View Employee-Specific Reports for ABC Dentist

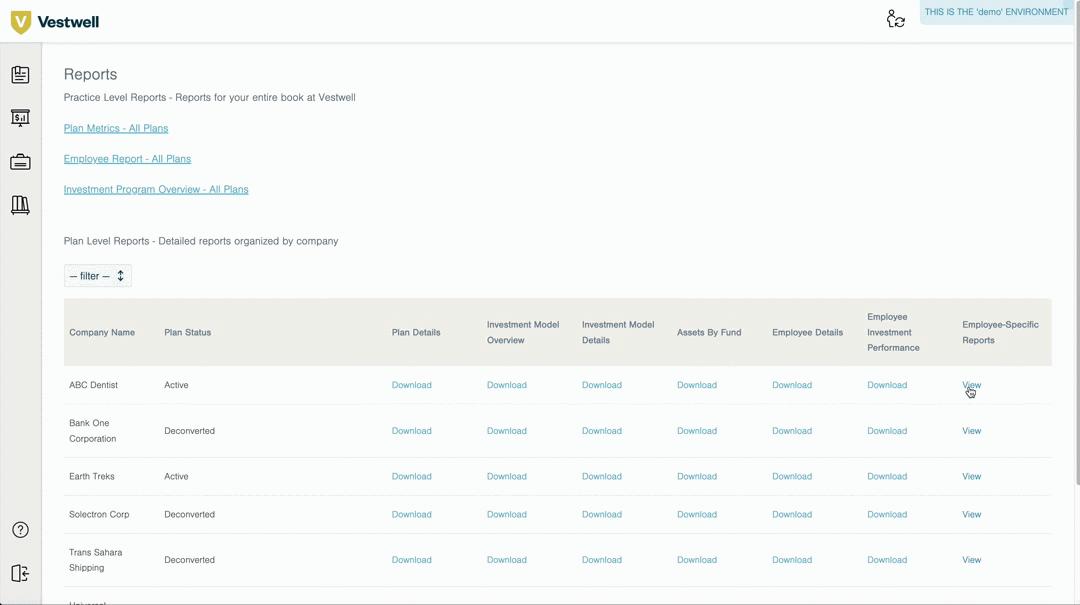972,385
